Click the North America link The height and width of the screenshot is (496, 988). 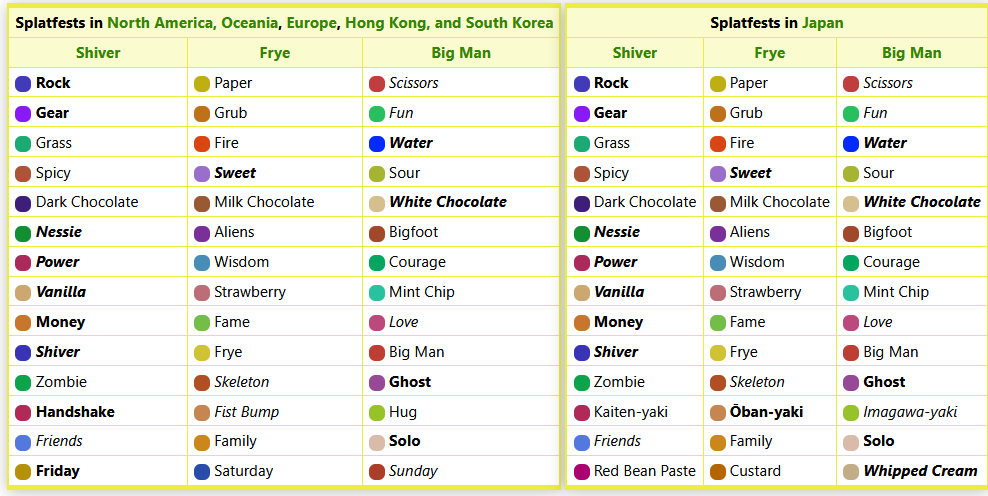161,23
